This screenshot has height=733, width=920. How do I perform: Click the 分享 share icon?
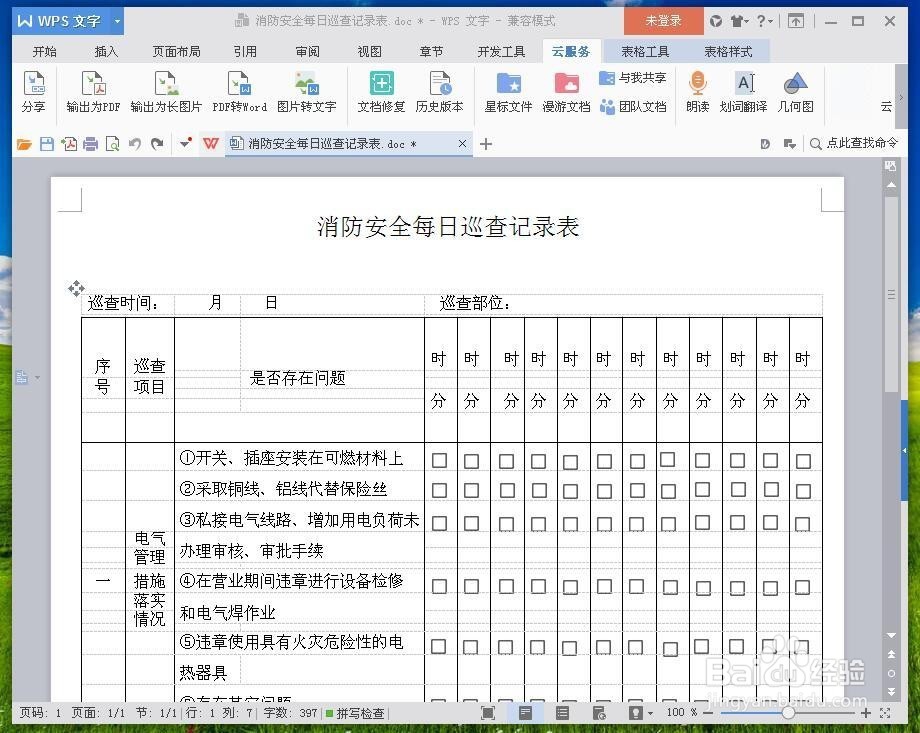[x=33, y=91]
